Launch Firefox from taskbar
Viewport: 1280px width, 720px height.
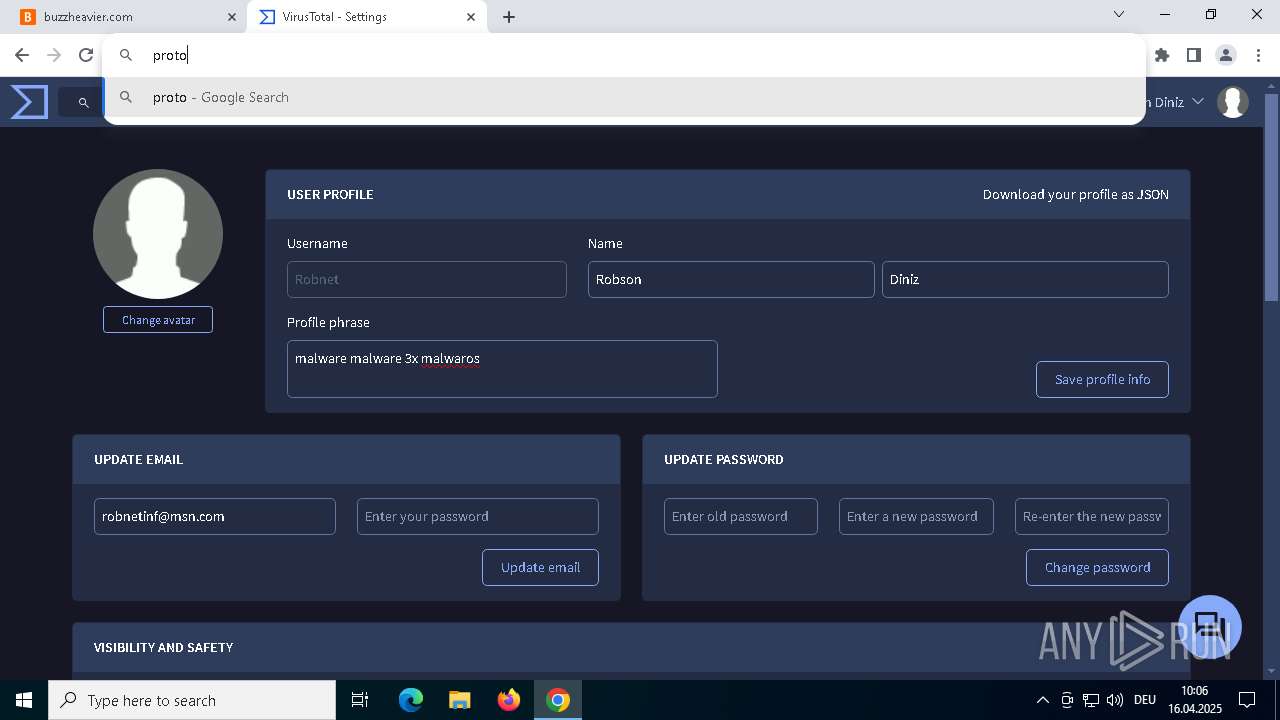tap(509, 700)
